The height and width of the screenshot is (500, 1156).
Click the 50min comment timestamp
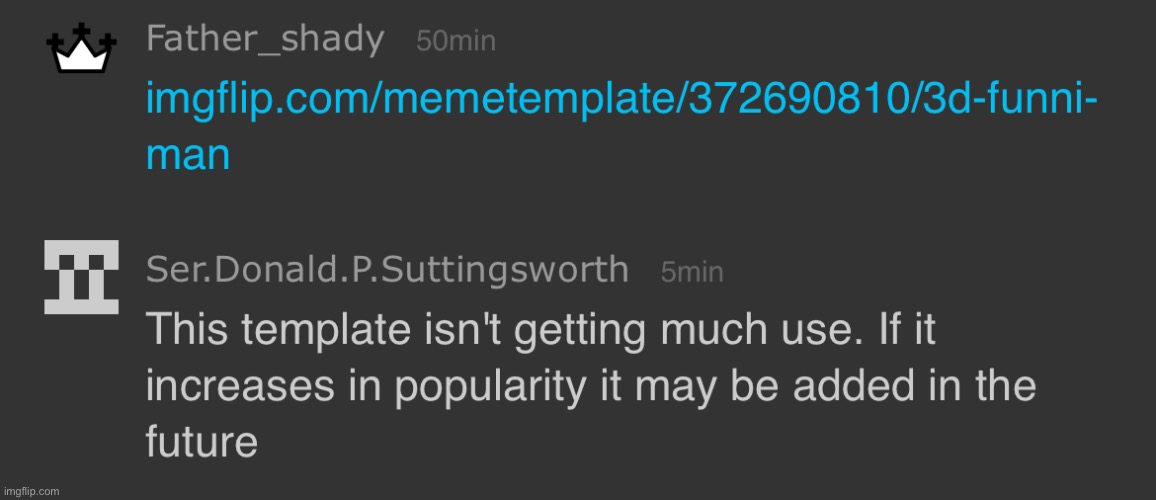pos(455,42)
